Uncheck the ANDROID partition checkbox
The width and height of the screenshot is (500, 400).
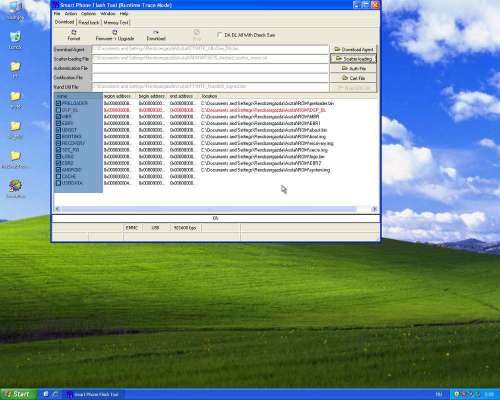click(58, 170)
